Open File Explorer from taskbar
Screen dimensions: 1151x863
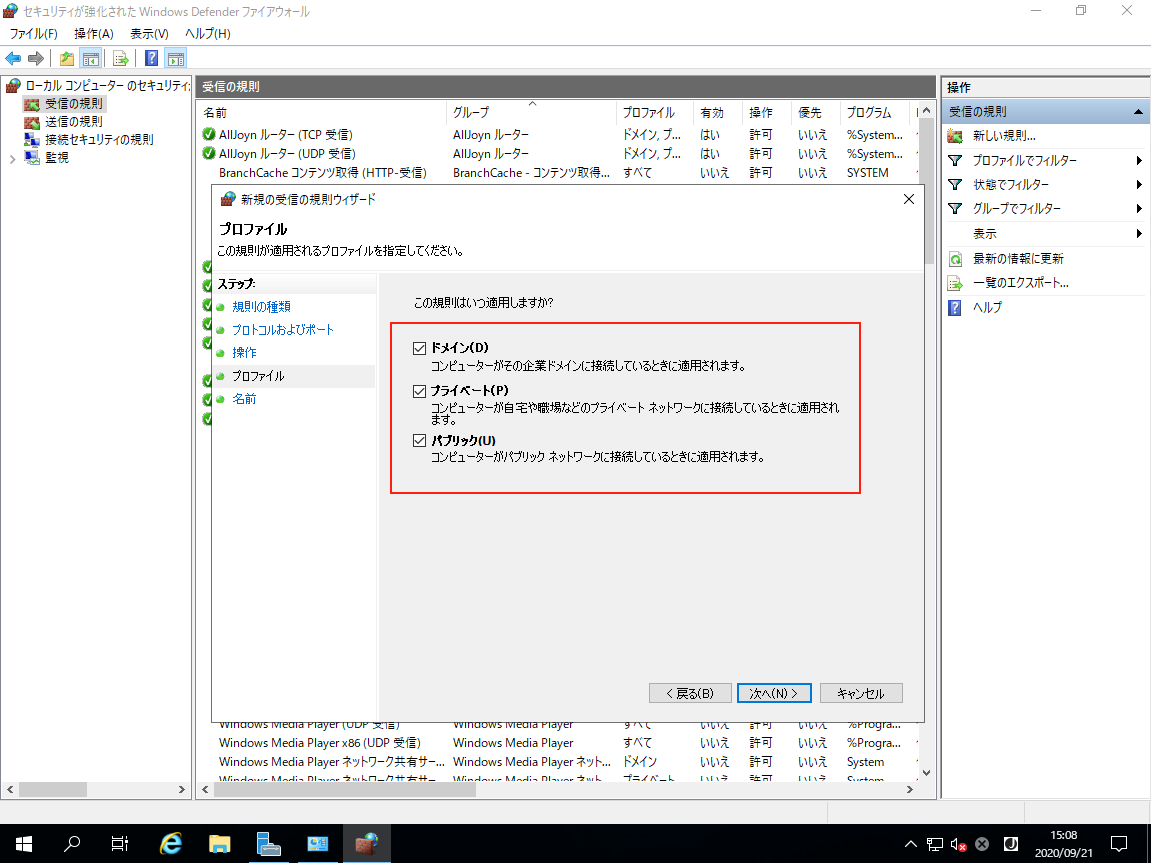coord(219,844)
